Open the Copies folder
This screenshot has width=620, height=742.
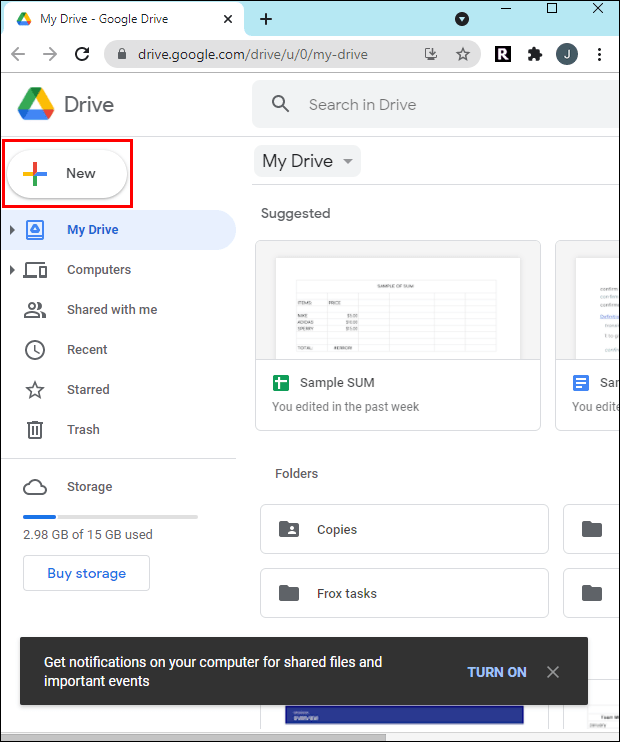404,529
